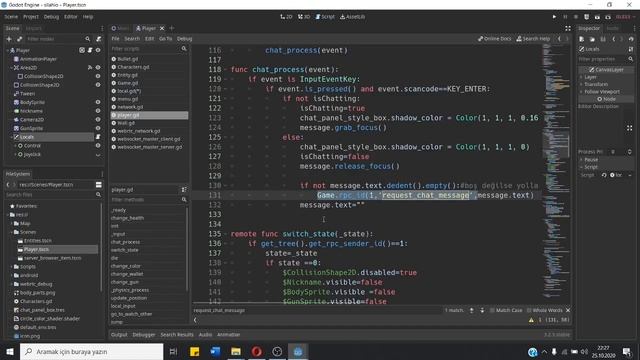
Task: Switch to 2D workspace
Action: [x=286, y=17]
